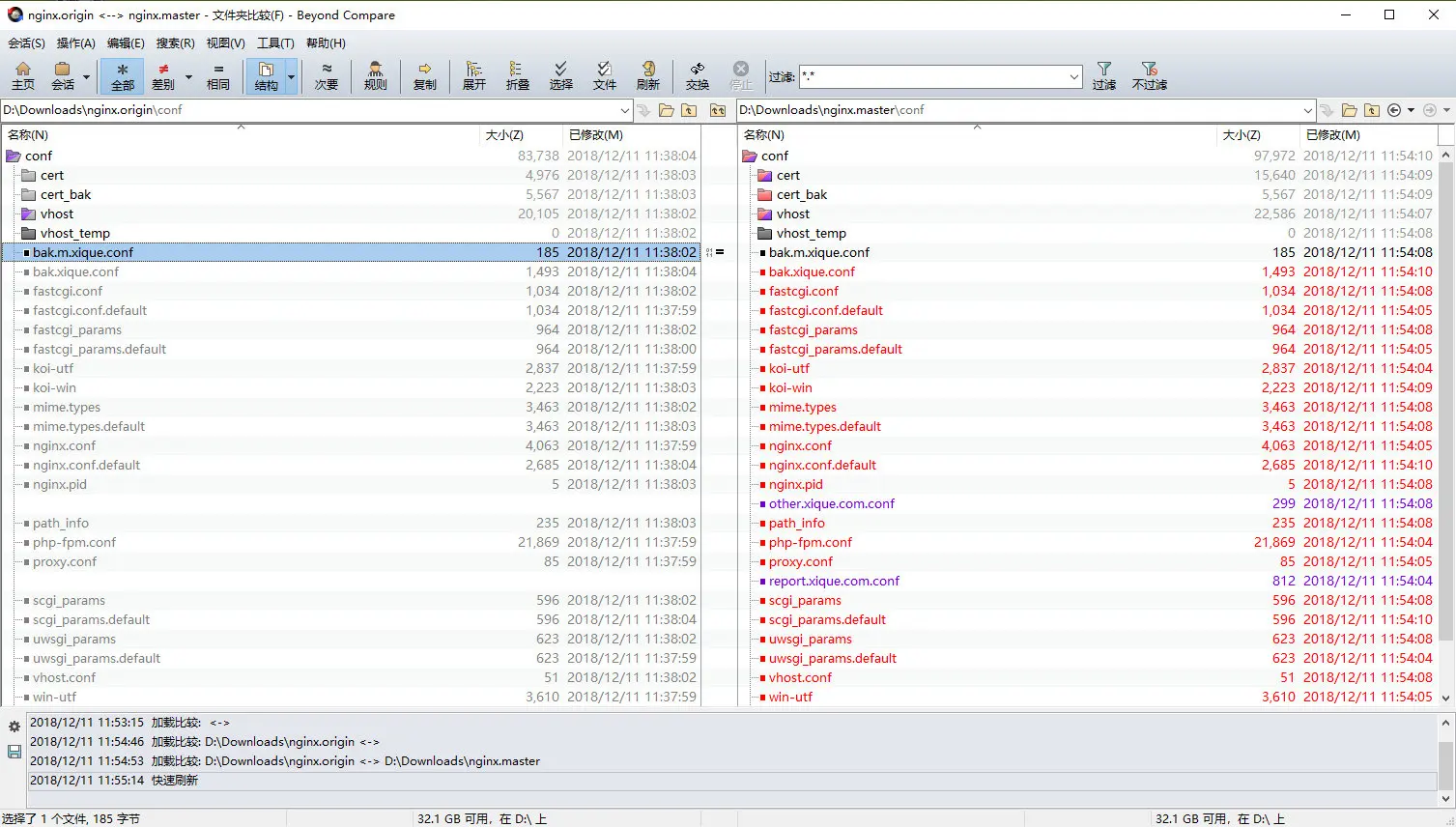
Task: Open the 帮助(H) menu
Action: pos(326,43)
